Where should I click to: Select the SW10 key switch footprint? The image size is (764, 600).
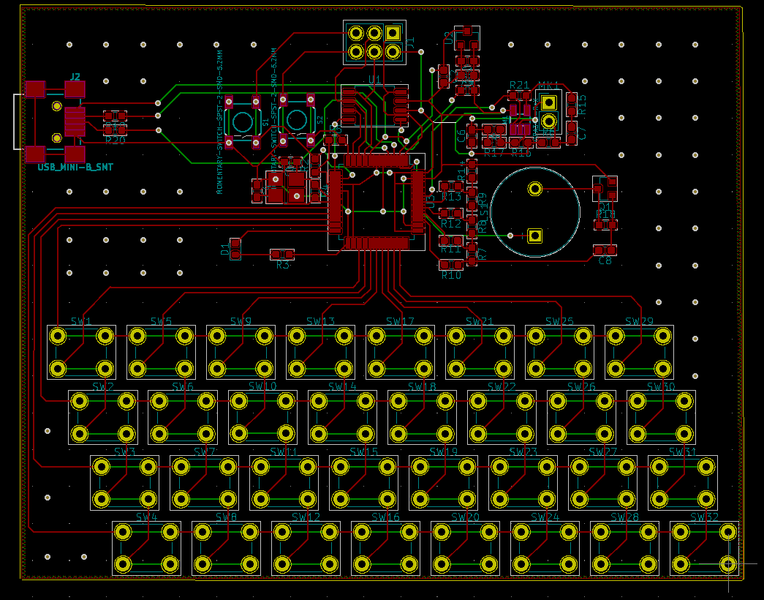[262, 417]
